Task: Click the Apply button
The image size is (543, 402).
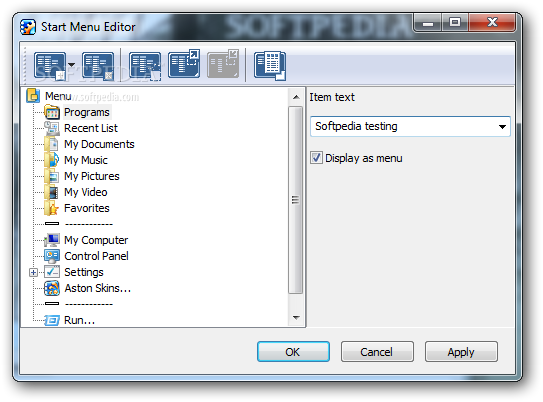Action: (x=461, y=352)
